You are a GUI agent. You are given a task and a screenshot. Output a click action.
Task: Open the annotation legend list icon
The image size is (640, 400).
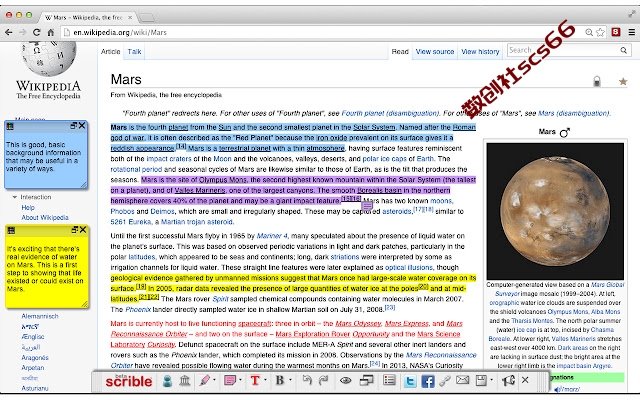389,380
